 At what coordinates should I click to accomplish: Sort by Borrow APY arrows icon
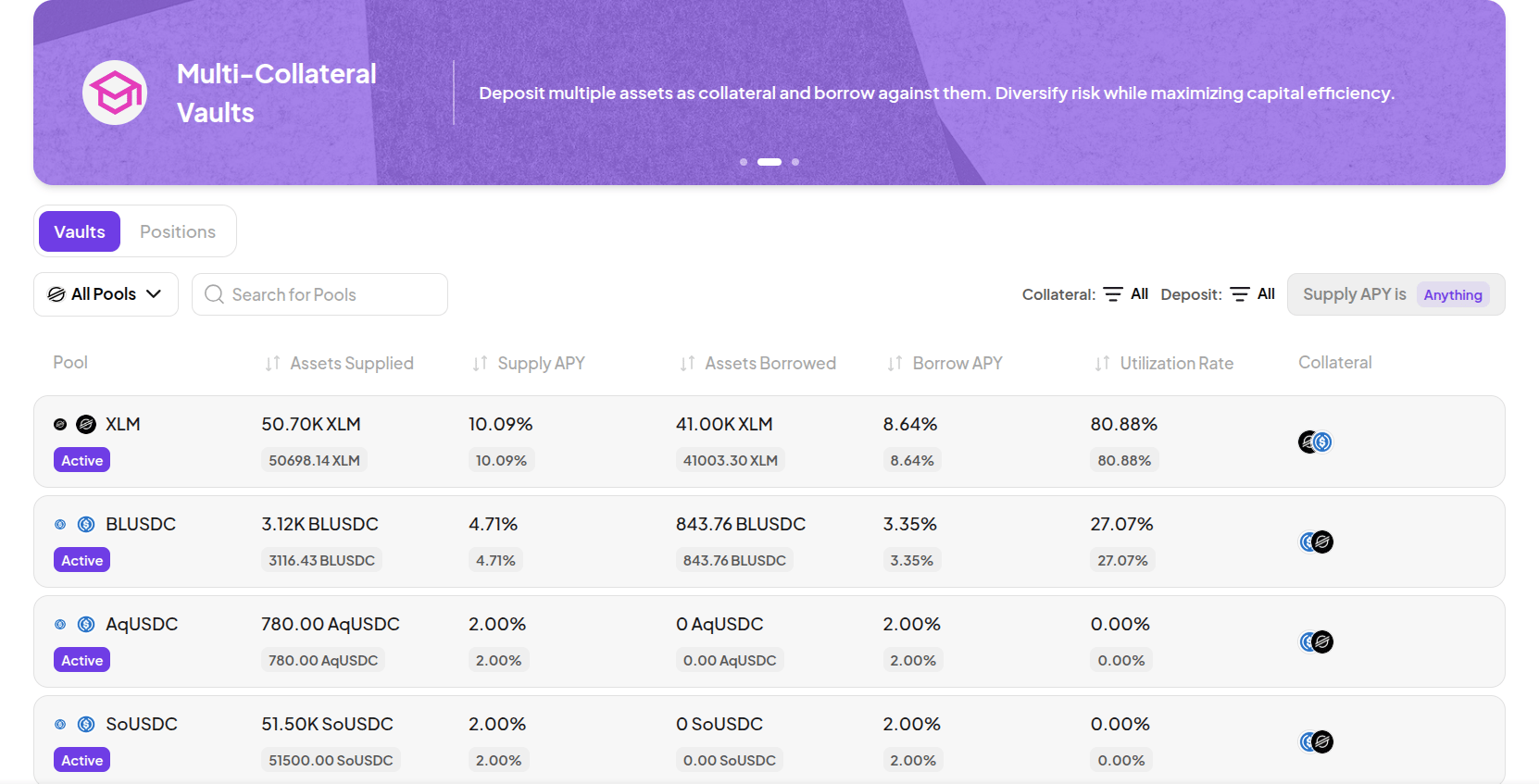895,363
